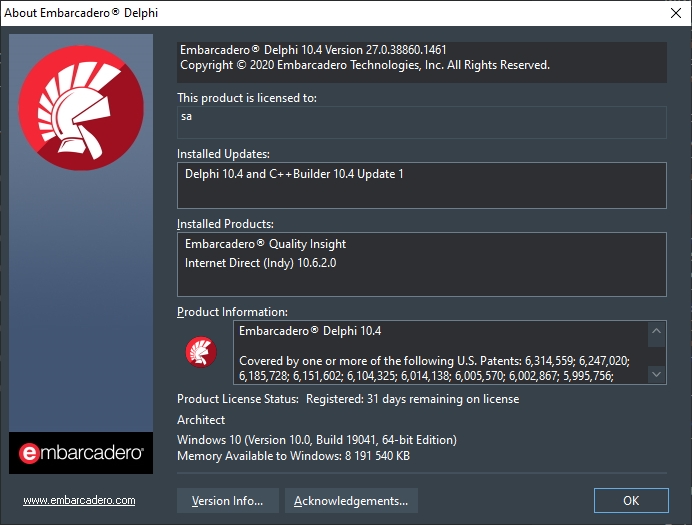Click 'Registered: 31 days remaining on license'
The image size is (692, 525).
point(413,399)
